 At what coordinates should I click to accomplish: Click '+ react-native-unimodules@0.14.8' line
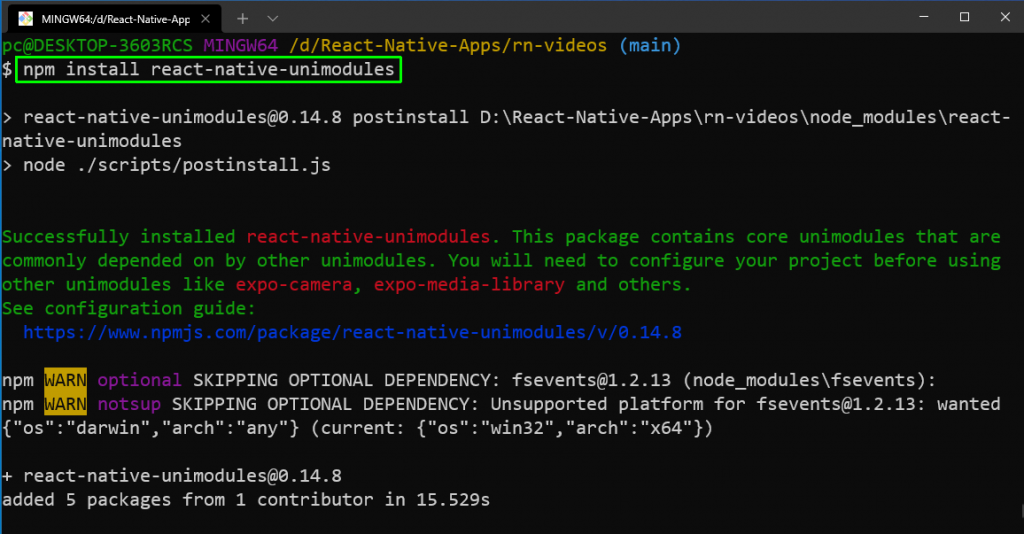coord(172,476)
